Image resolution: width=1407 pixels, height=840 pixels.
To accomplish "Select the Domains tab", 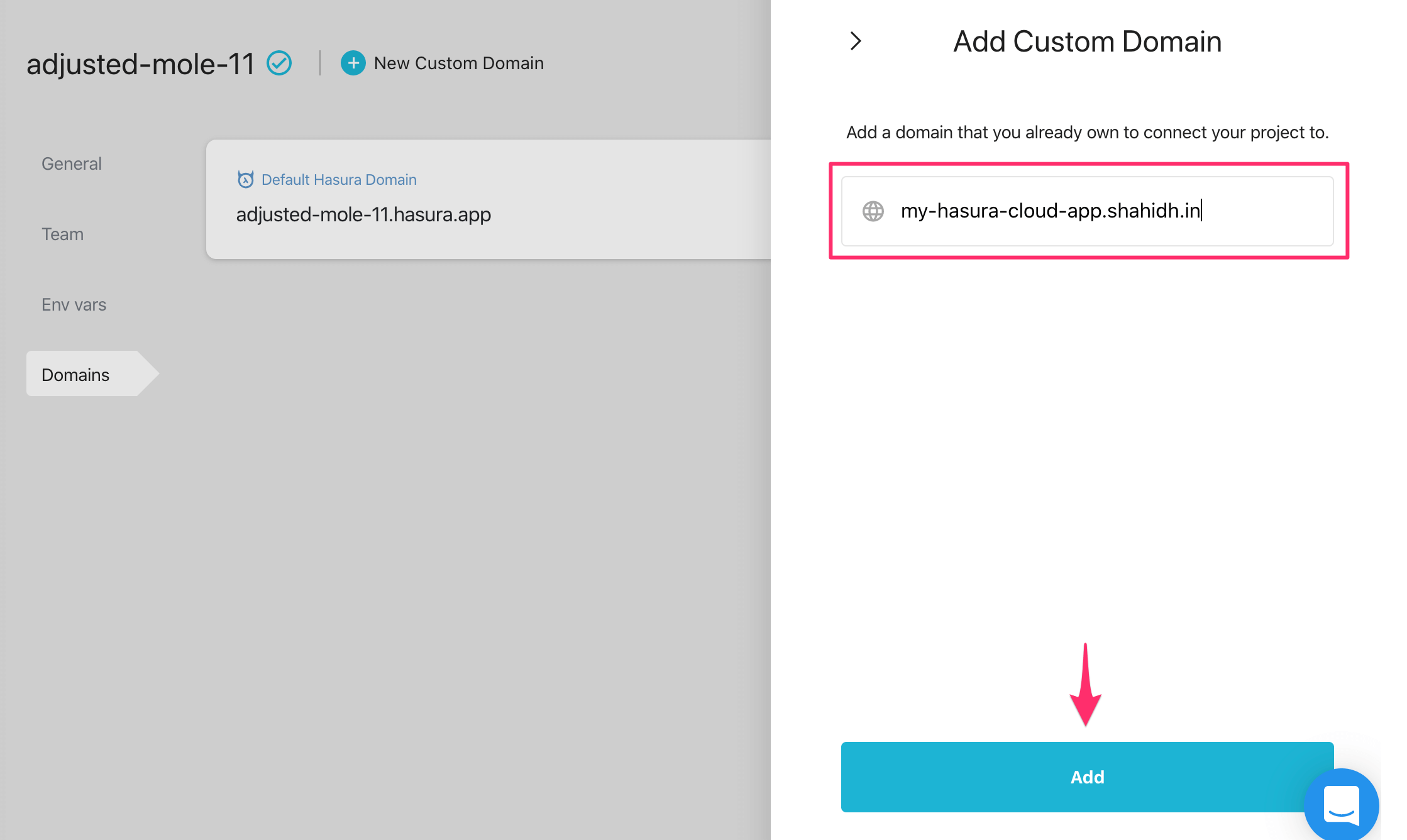I will click(75, 375).
